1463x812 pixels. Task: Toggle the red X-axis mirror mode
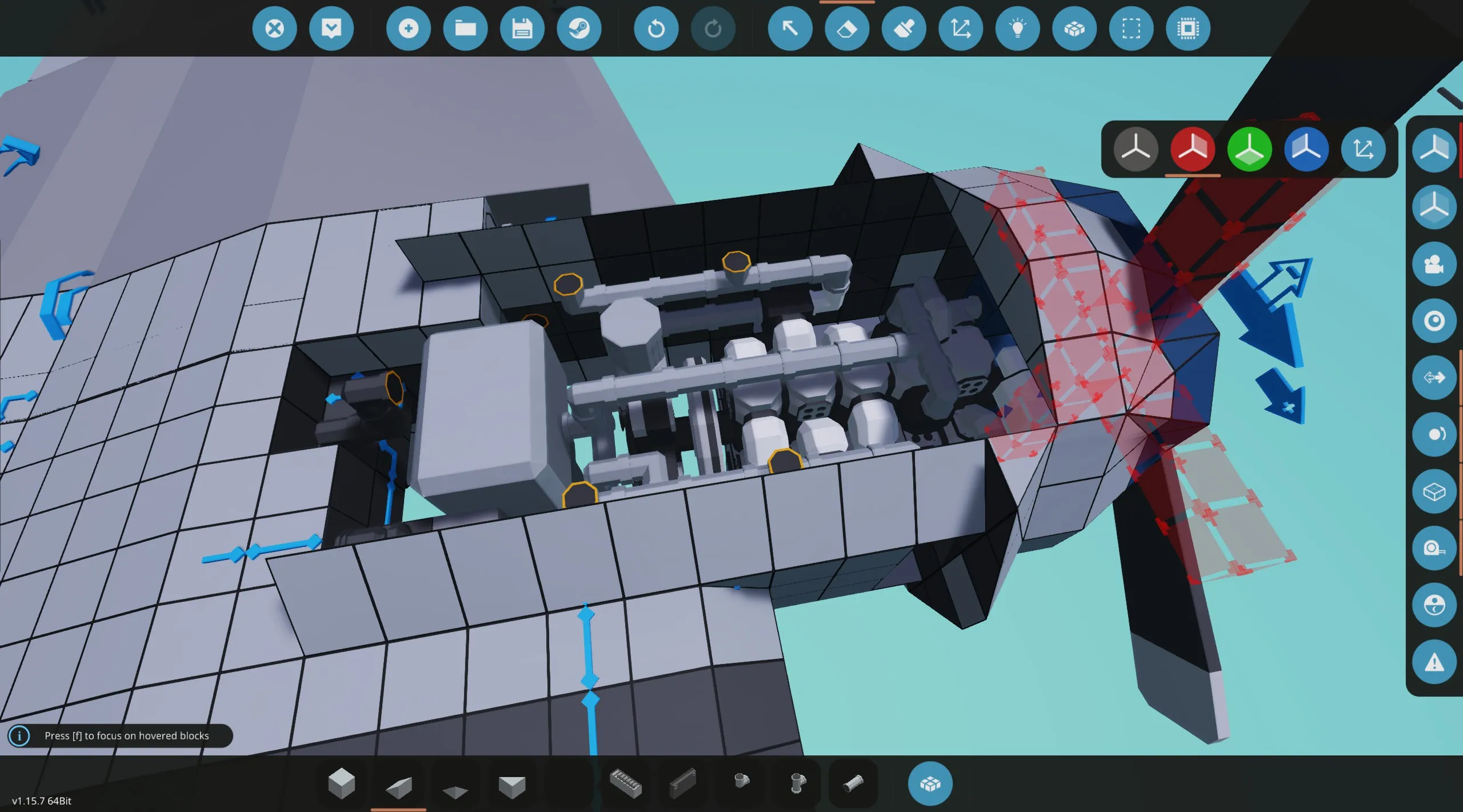[1192, 150]
